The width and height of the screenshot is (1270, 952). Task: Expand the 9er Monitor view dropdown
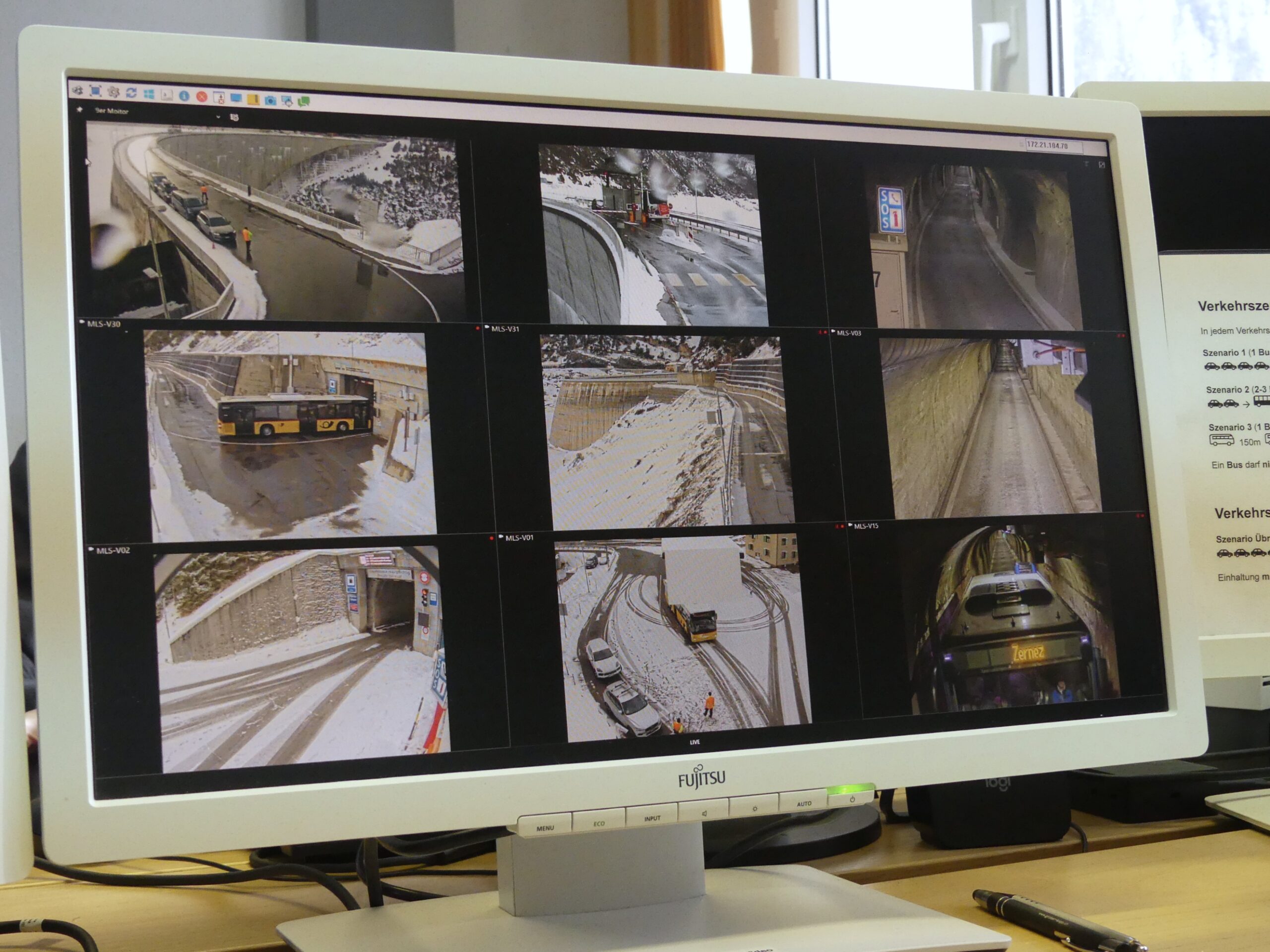[x=218, y=117]
